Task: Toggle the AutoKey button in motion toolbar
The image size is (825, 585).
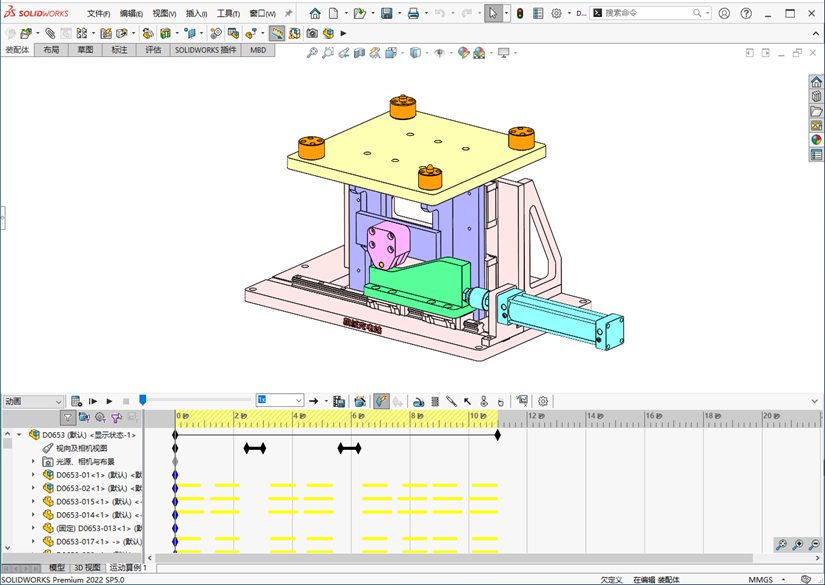Action: point(382,401)
